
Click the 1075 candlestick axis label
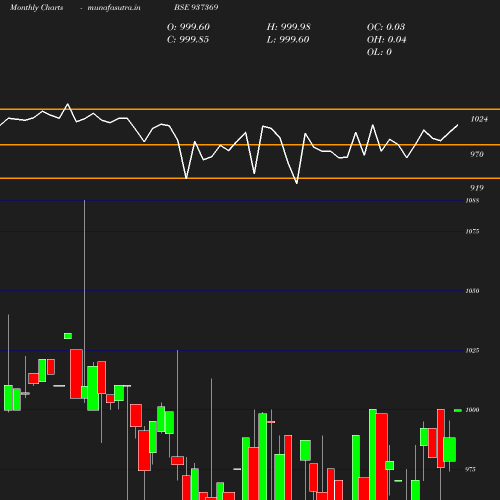[x=472, y=231]
